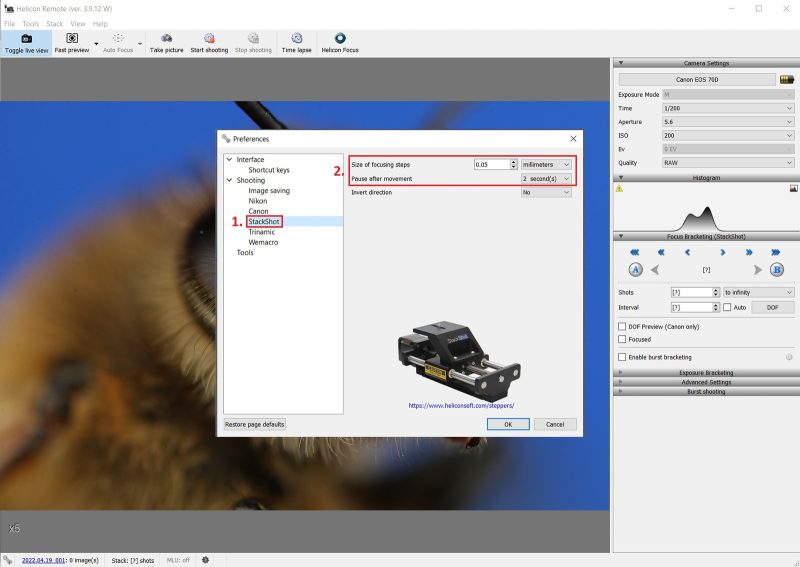Click camera battery status icon
Viewport: 800px width, 567px height.
click(x=787, y=80)
